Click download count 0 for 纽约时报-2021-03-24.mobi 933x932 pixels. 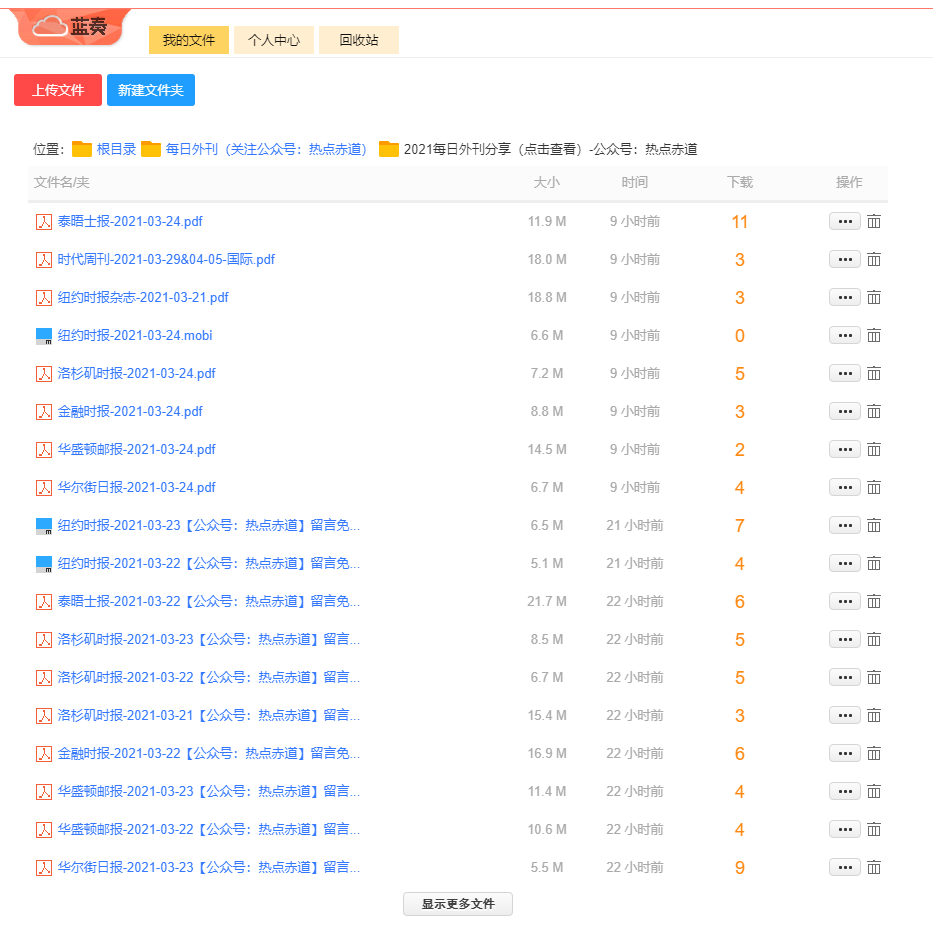coord(740,336)
